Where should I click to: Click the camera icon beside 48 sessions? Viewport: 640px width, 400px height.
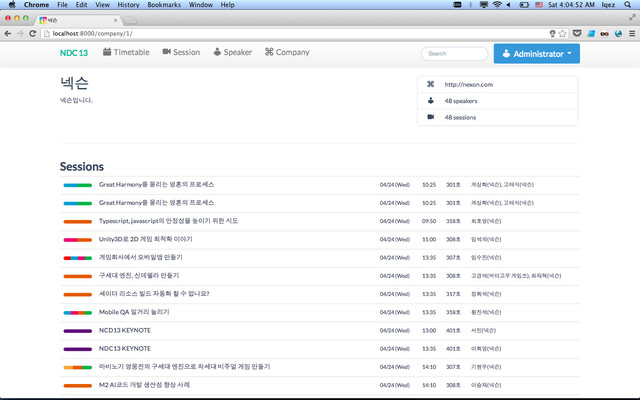click(431, 117)
